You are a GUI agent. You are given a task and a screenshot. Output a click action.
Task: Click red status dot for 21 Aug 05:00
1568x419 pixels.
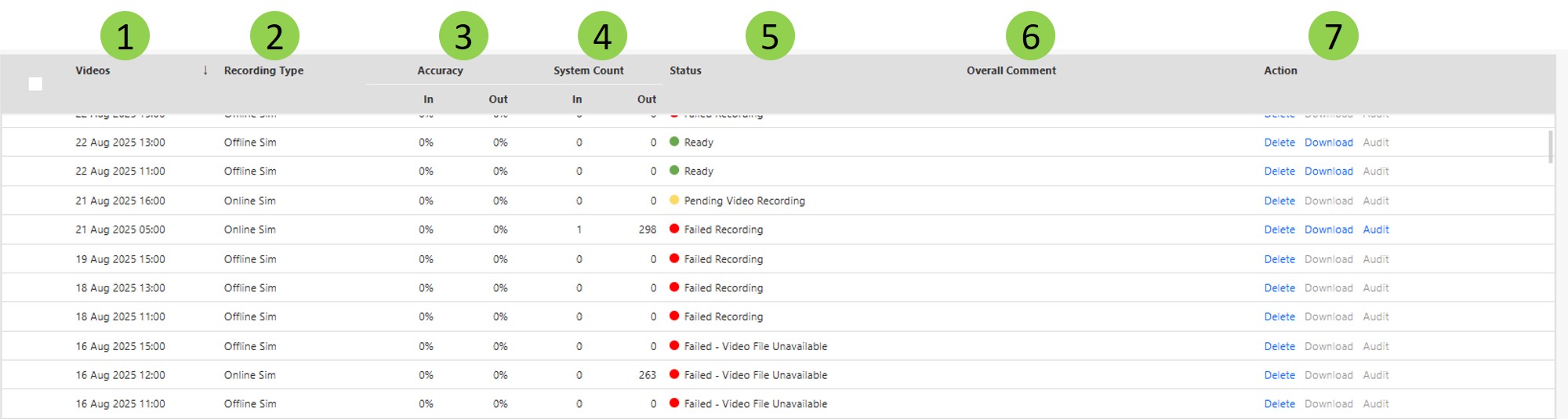[674, 229]
